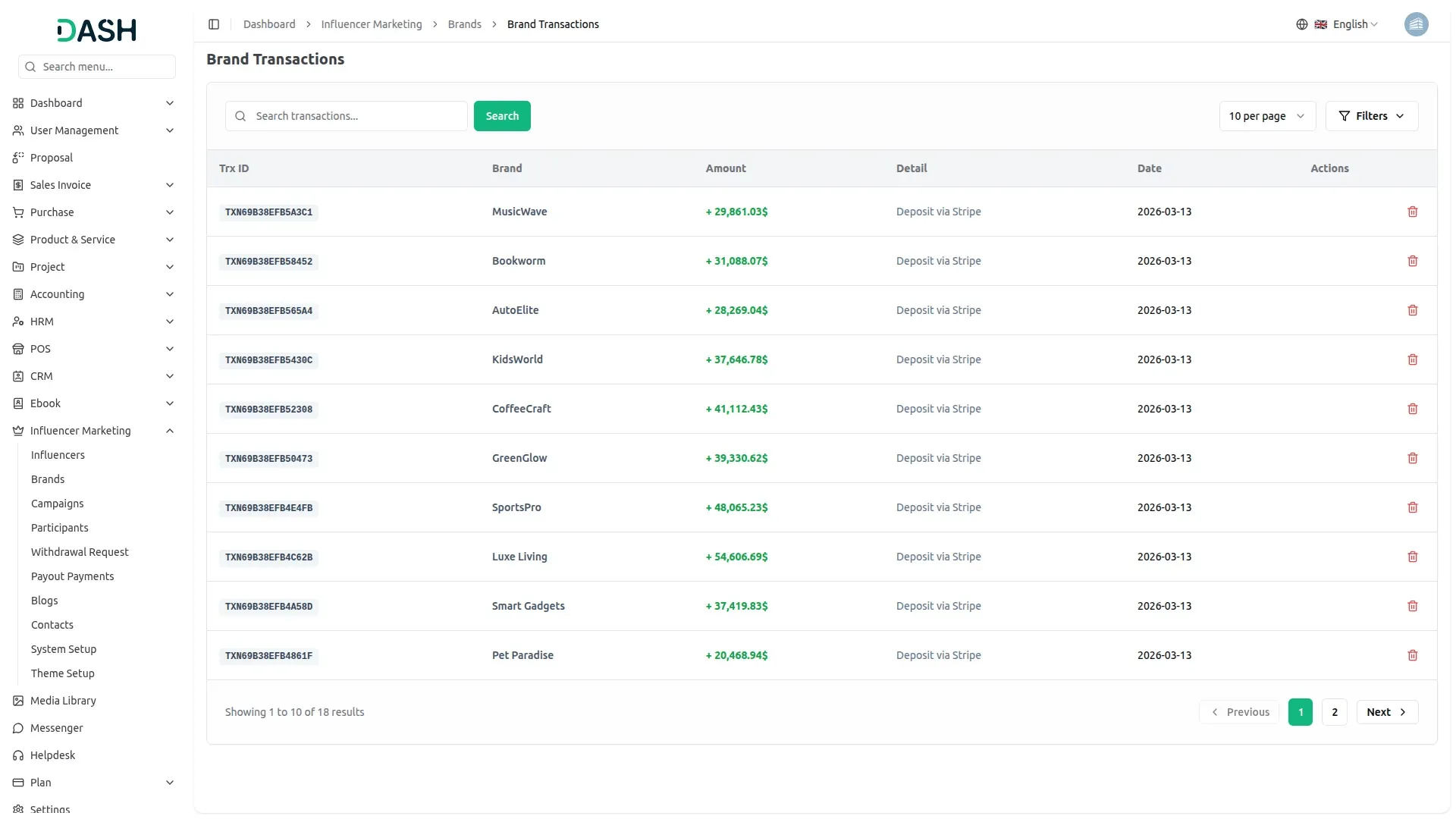This screenshot has width=1456, height=819.
Task: Toggle the sidebar panel icon
Action: (214, 24)
